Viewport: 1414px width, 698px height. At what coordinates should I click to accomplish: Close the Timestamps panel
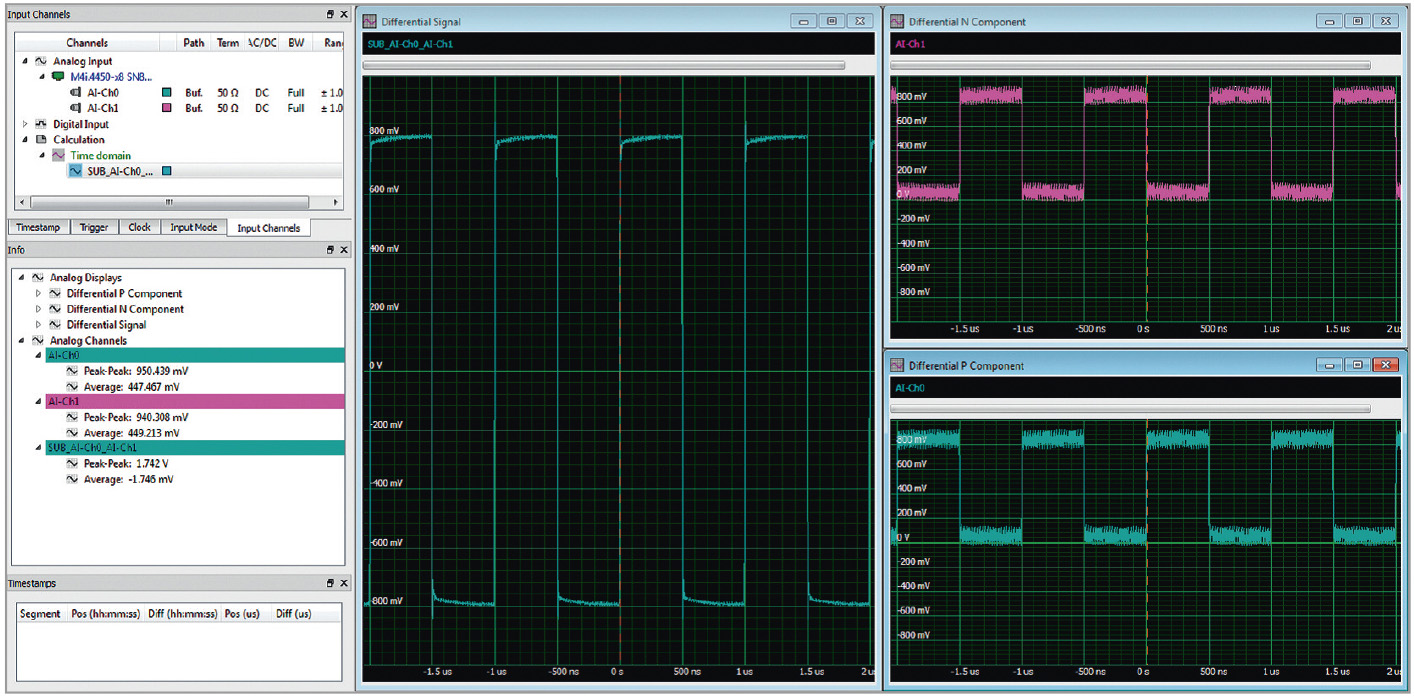tap(343, 583)
